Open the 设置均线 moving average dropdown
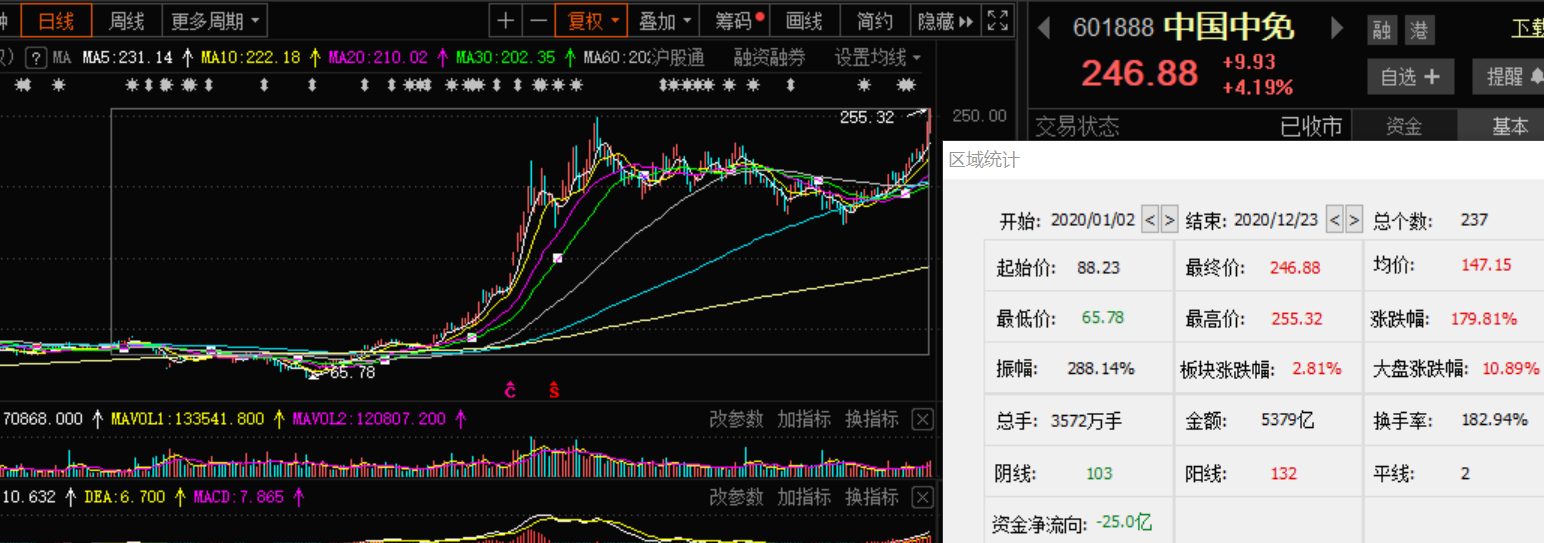The height and width of the screenshot is (543, 1544). [877, 57]
